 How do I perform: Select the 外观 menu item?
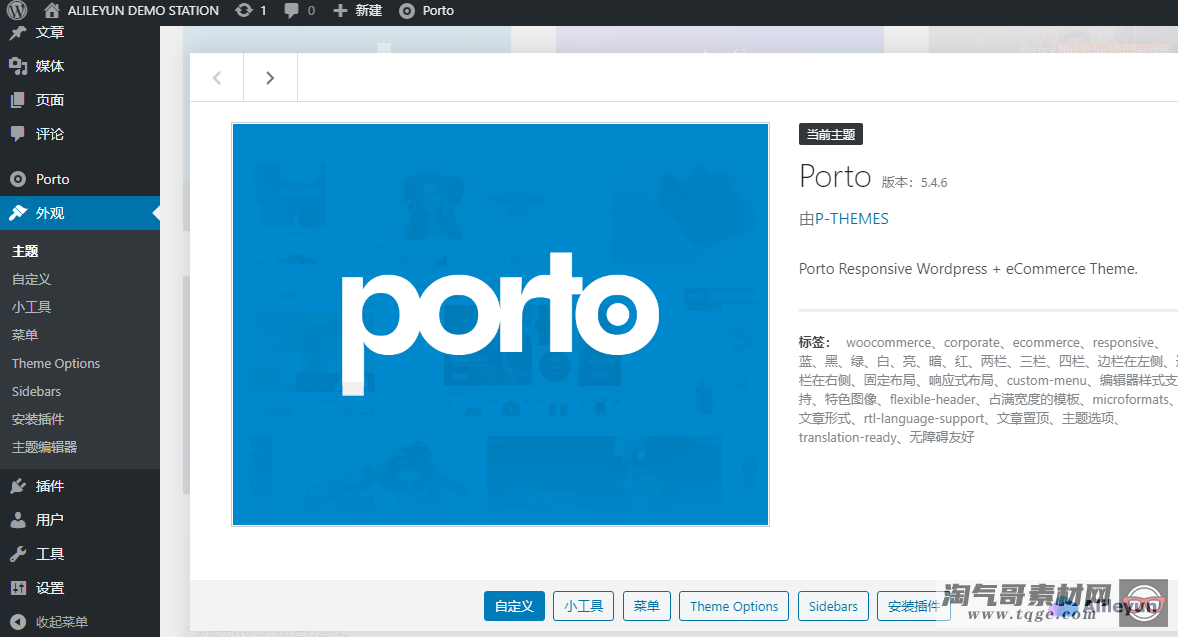pos(80,213)
